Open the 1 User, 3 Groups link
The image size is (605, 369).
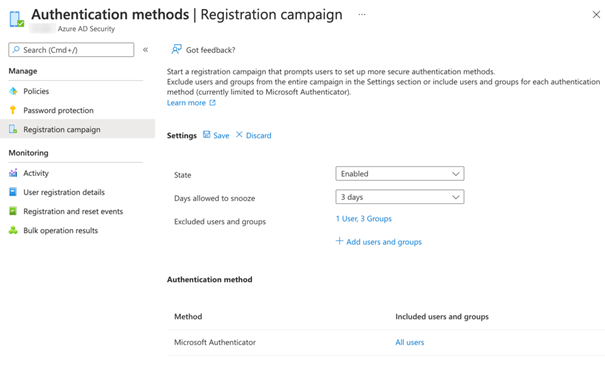(x=363, y=218)
